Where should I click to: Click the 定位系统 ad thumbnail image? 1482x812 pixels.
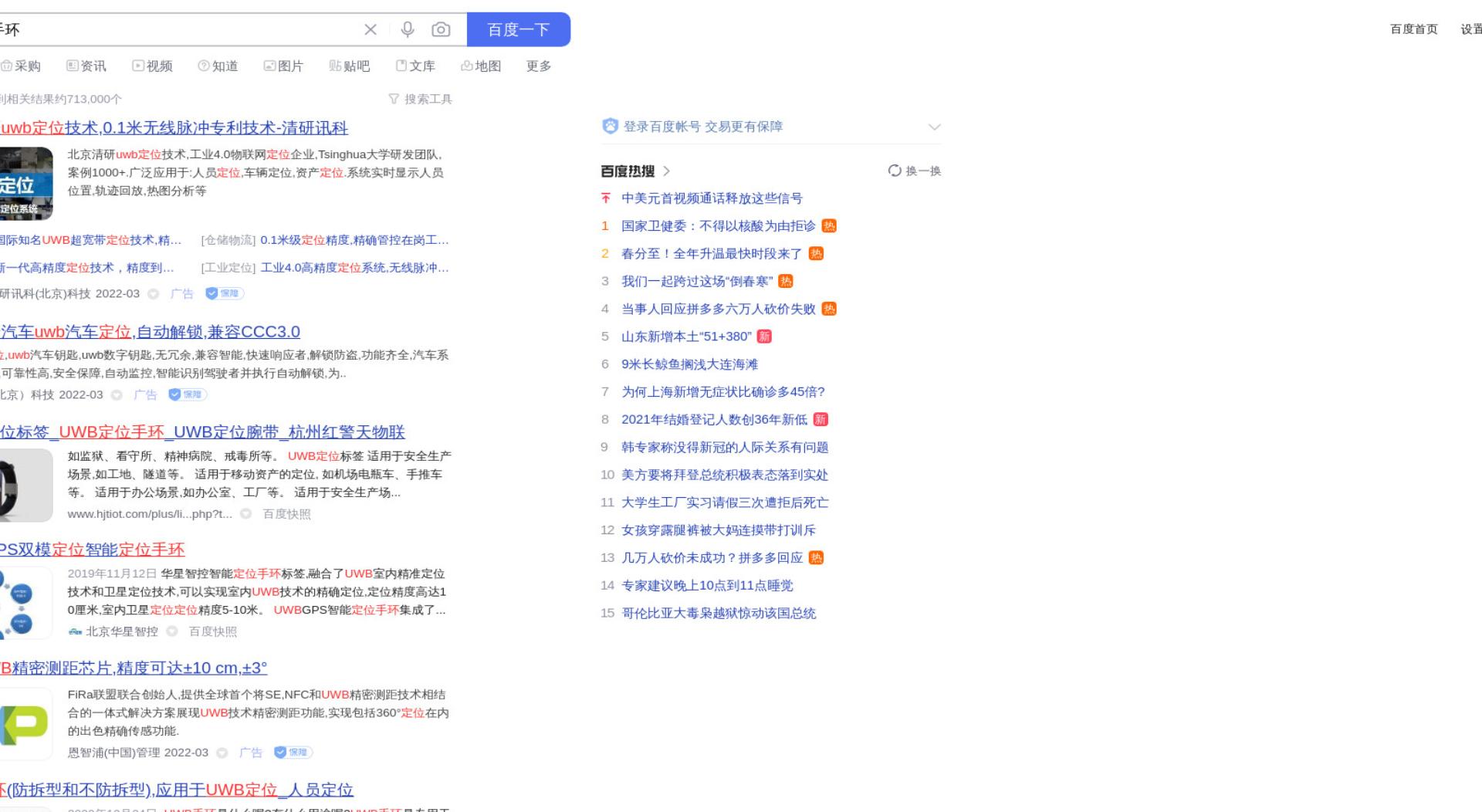[x=26, y=184]
